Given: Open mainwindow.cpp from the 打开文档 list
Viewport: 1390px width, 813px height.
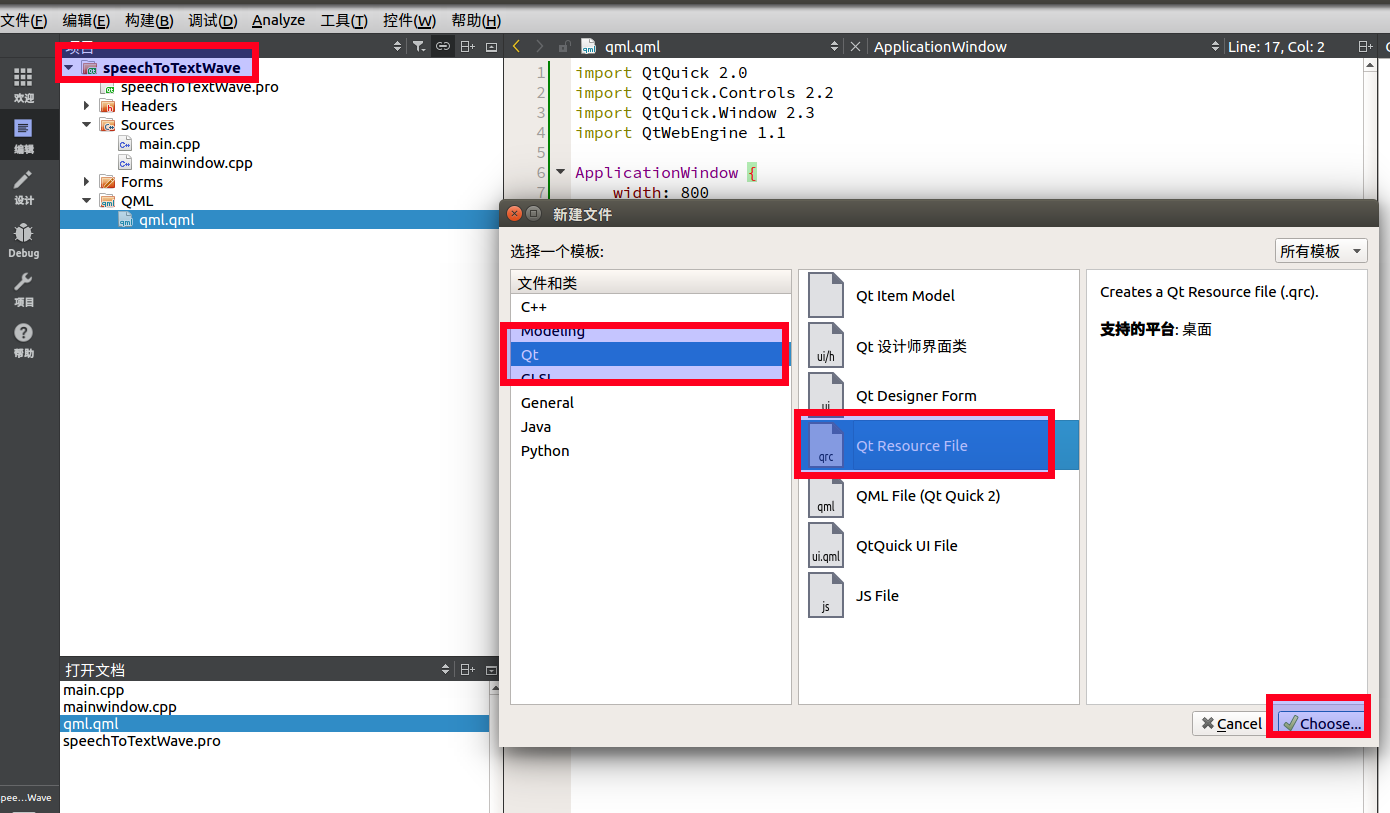Looking at the screenshot, I should [x=122, y=706].
